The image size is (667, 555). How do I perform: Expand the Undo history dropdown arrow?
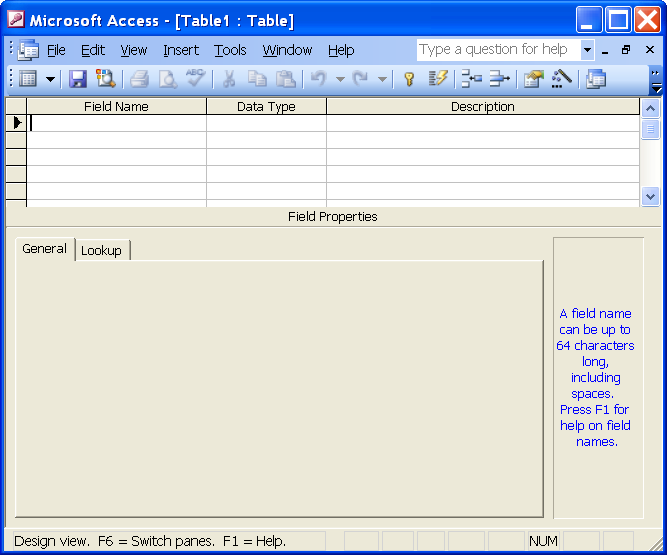340,79
